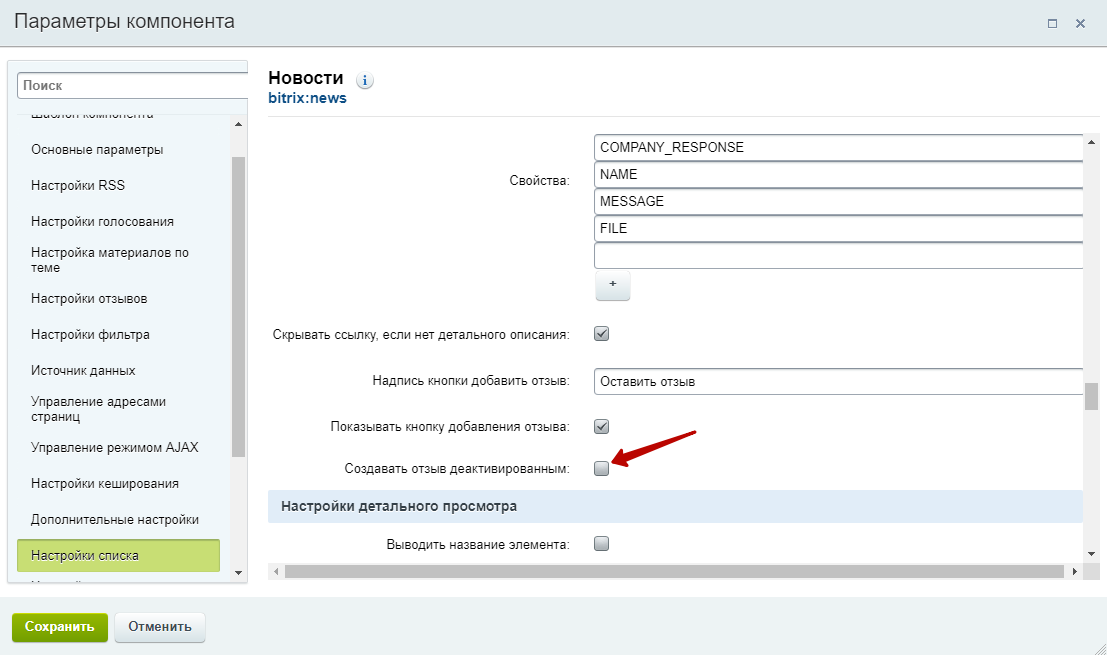
Task: Open Дополнительные настройки section
Action: click(115, 519)
